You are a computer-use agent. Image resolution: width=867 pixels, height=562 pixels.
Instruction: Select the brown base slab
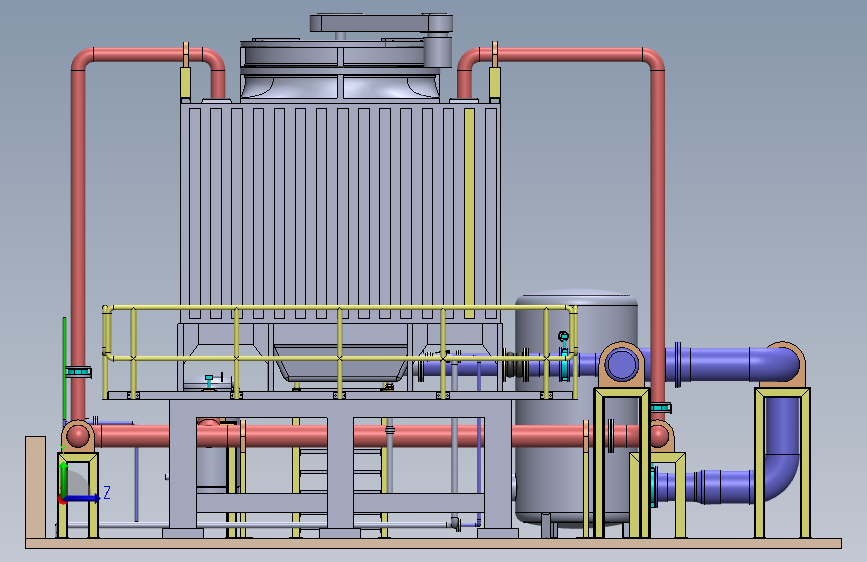coord(434,543)
